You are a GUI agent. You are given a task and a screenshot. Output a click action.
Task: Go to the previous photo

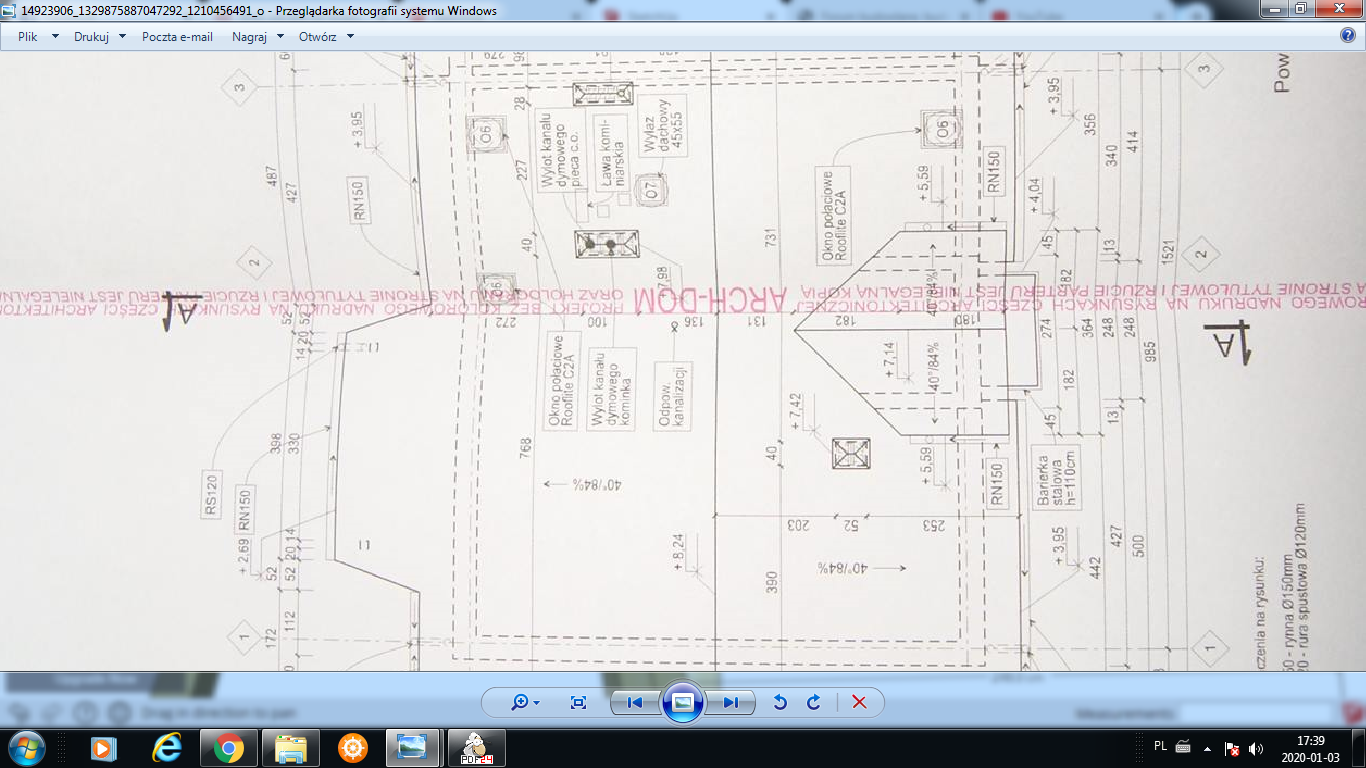pos(634,702)
